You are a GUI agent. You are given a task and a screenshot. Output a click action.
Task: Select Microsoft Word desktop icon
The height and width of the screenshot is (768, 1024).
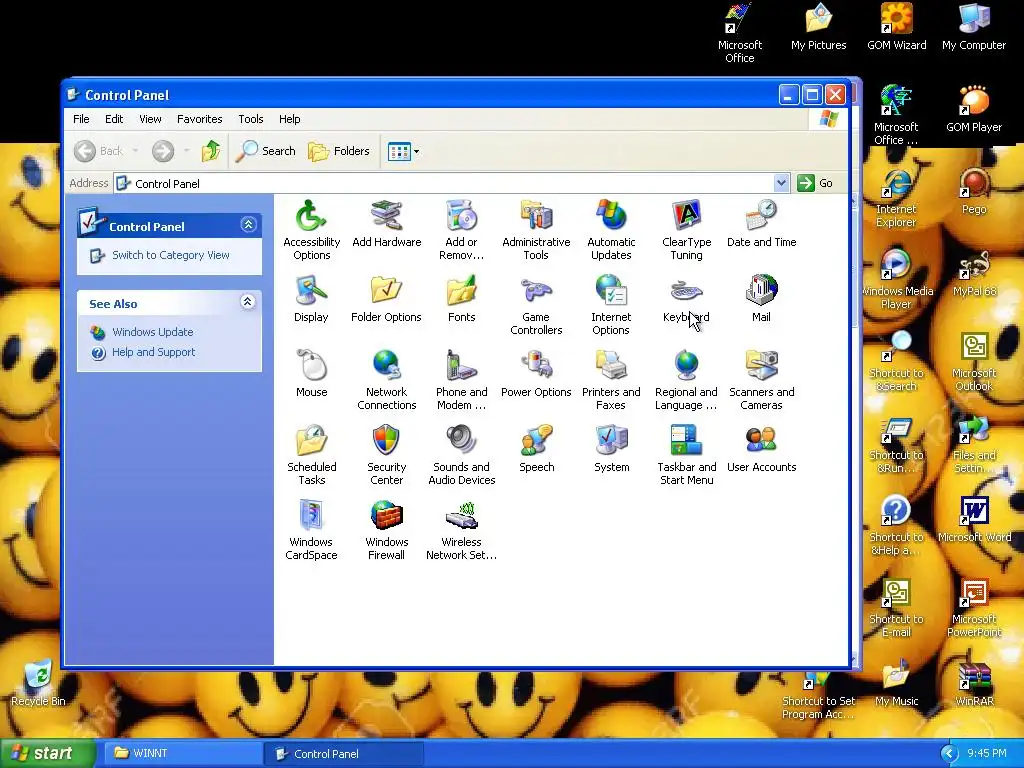tap(974, 520)
